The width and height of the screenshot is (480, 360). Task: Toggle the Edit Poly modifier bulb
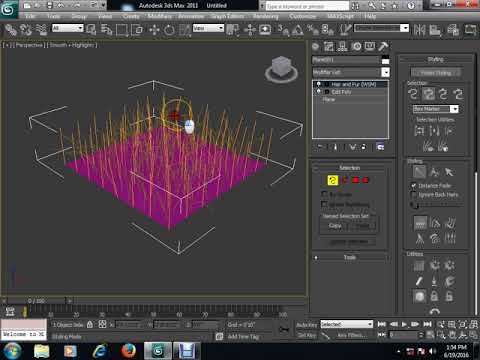(x=319, y=91)
